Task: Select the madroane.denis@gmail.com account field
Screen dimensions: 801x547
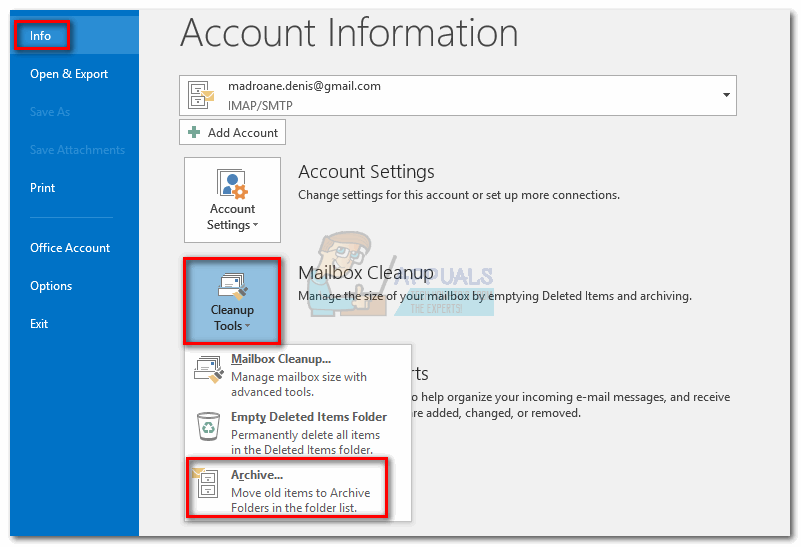Action: pos(458,96)
